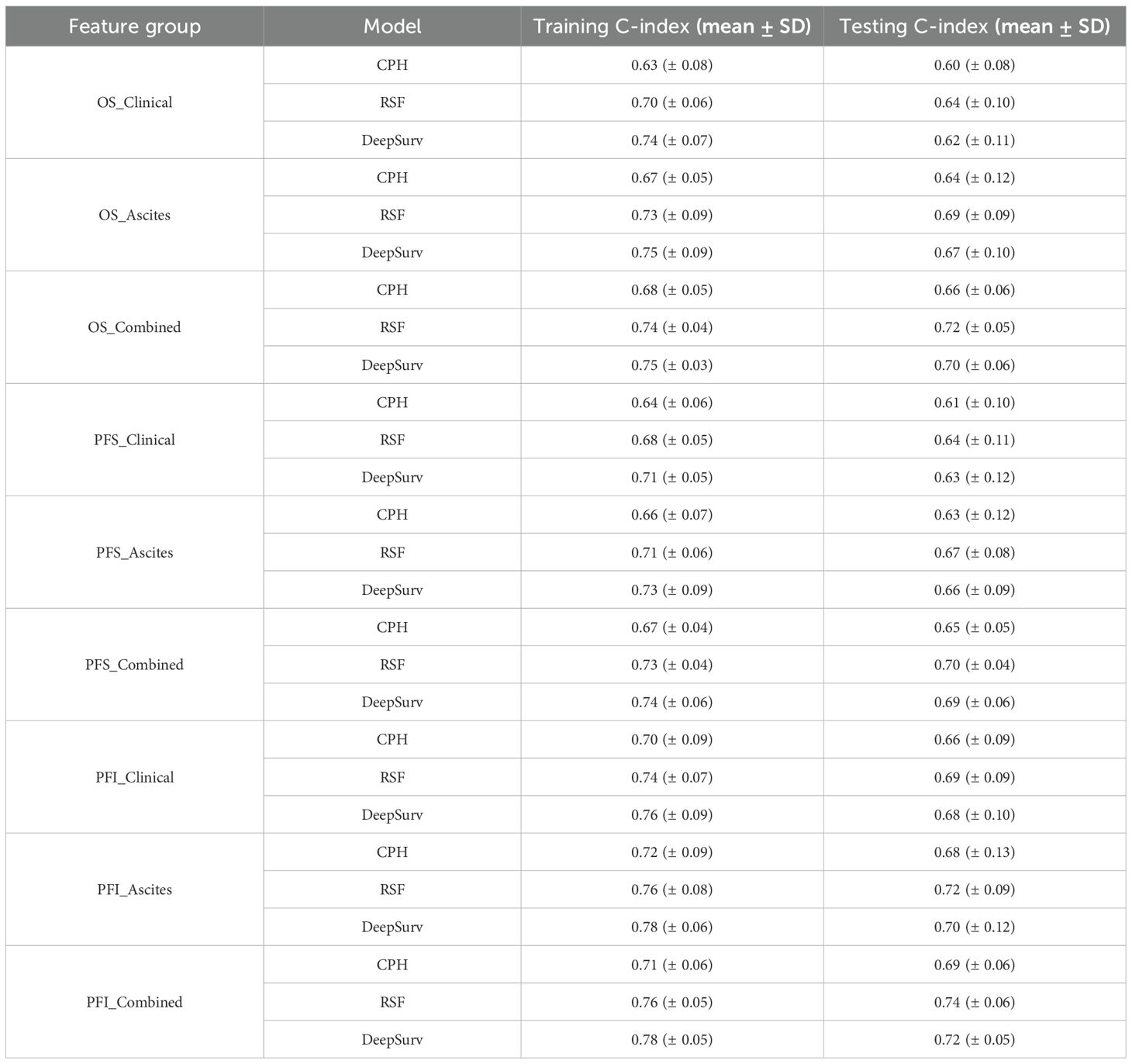Click the testing value 0.68 (± 0.13)
Viewport: 1132px width, 1064px height.
point(974,852)
